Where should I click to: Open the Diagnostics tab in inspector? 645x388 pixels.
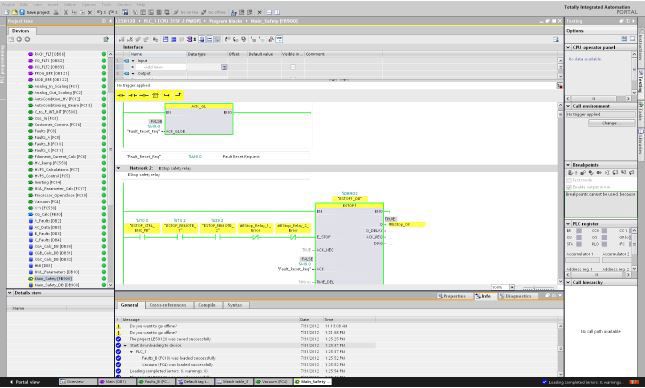(518, 296)
